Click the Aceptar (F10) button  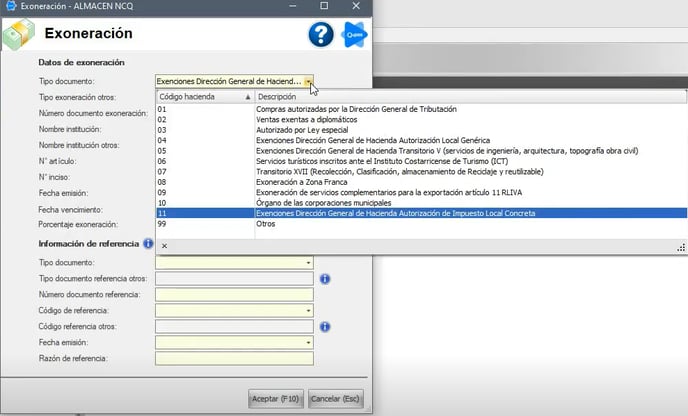[276, 399]
